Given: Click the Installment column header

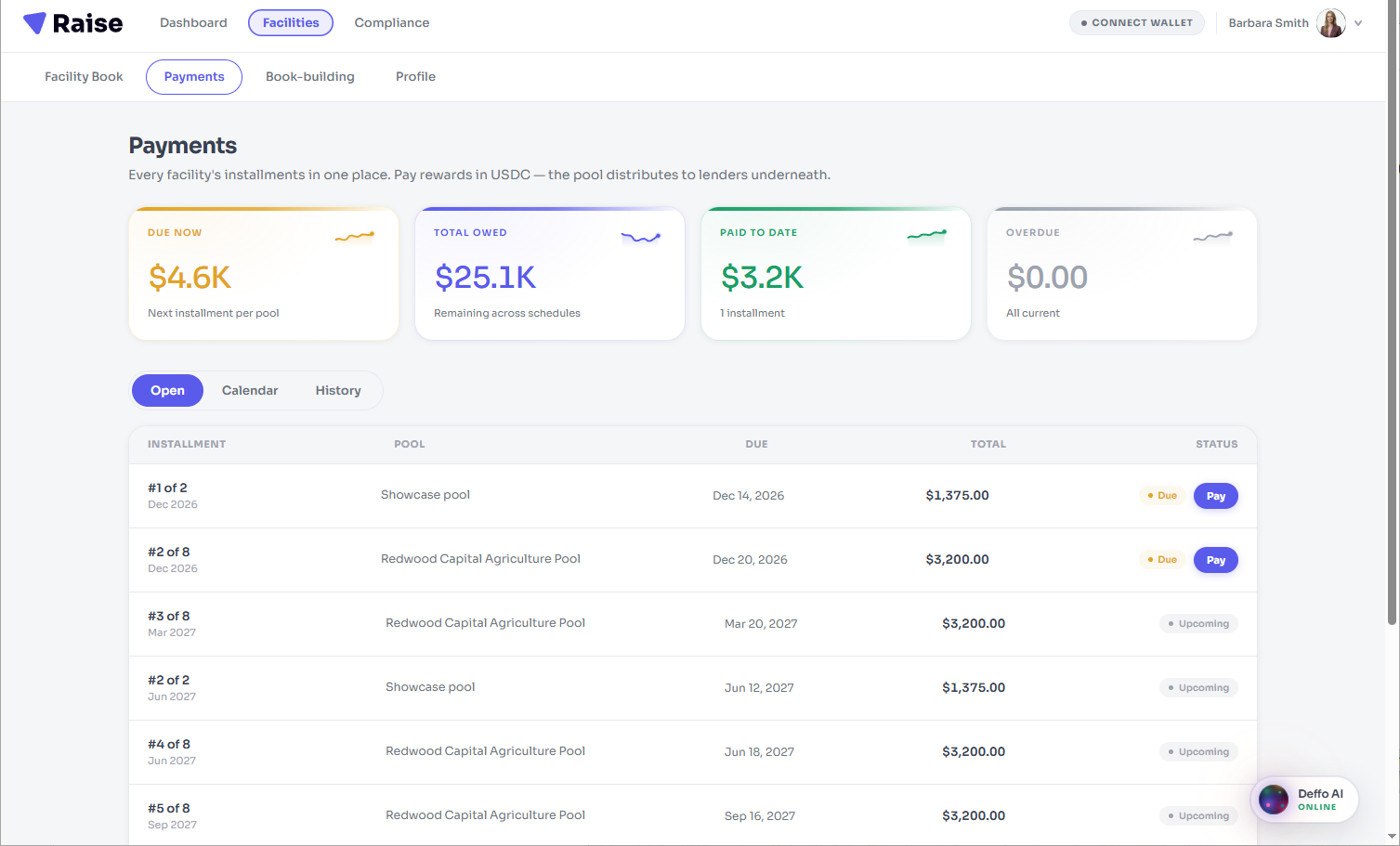Looking at the screenshot, I should 187,445.
